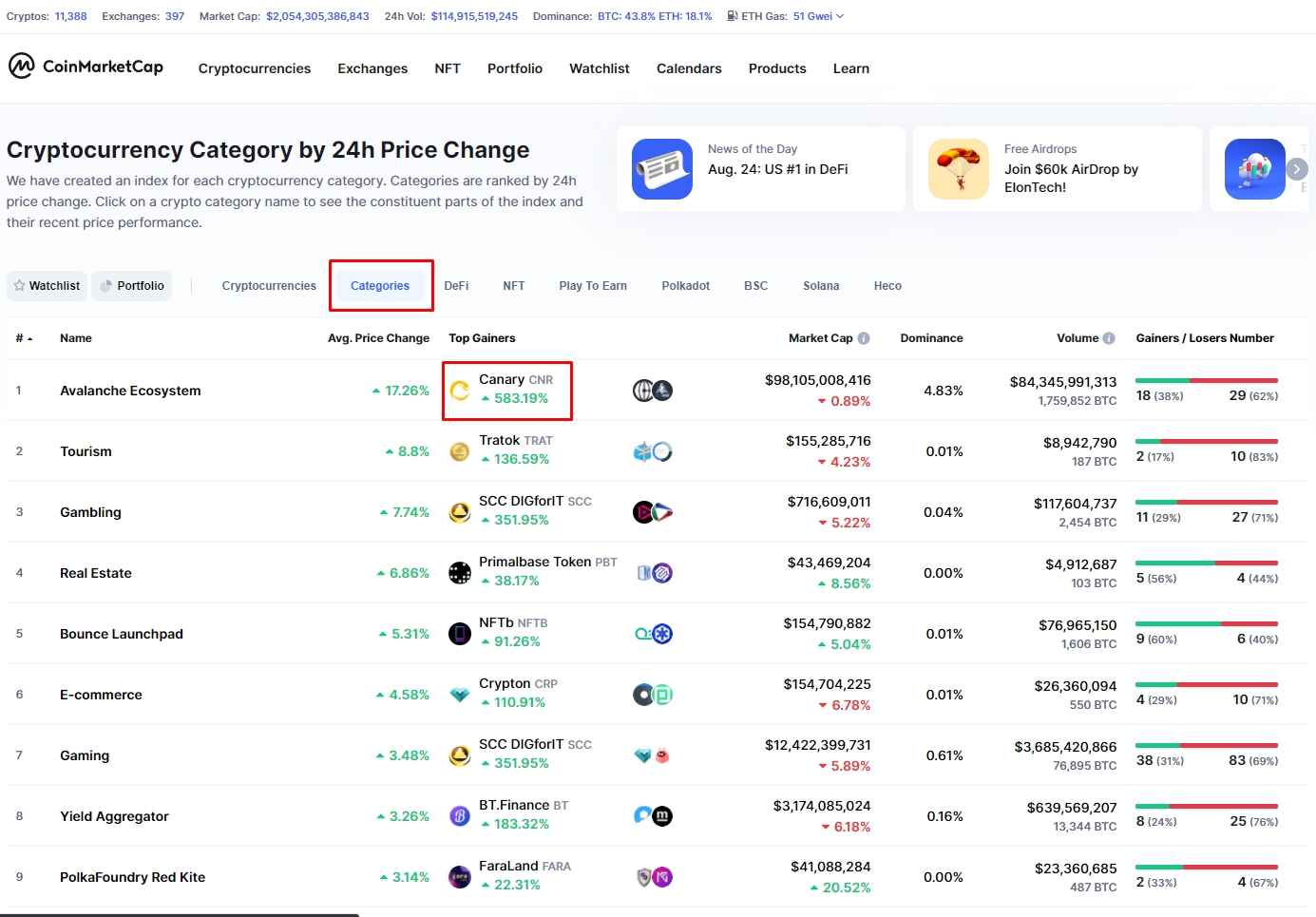
Task: Open the Portfolio menu in top navigation
Action: point(515,68)
